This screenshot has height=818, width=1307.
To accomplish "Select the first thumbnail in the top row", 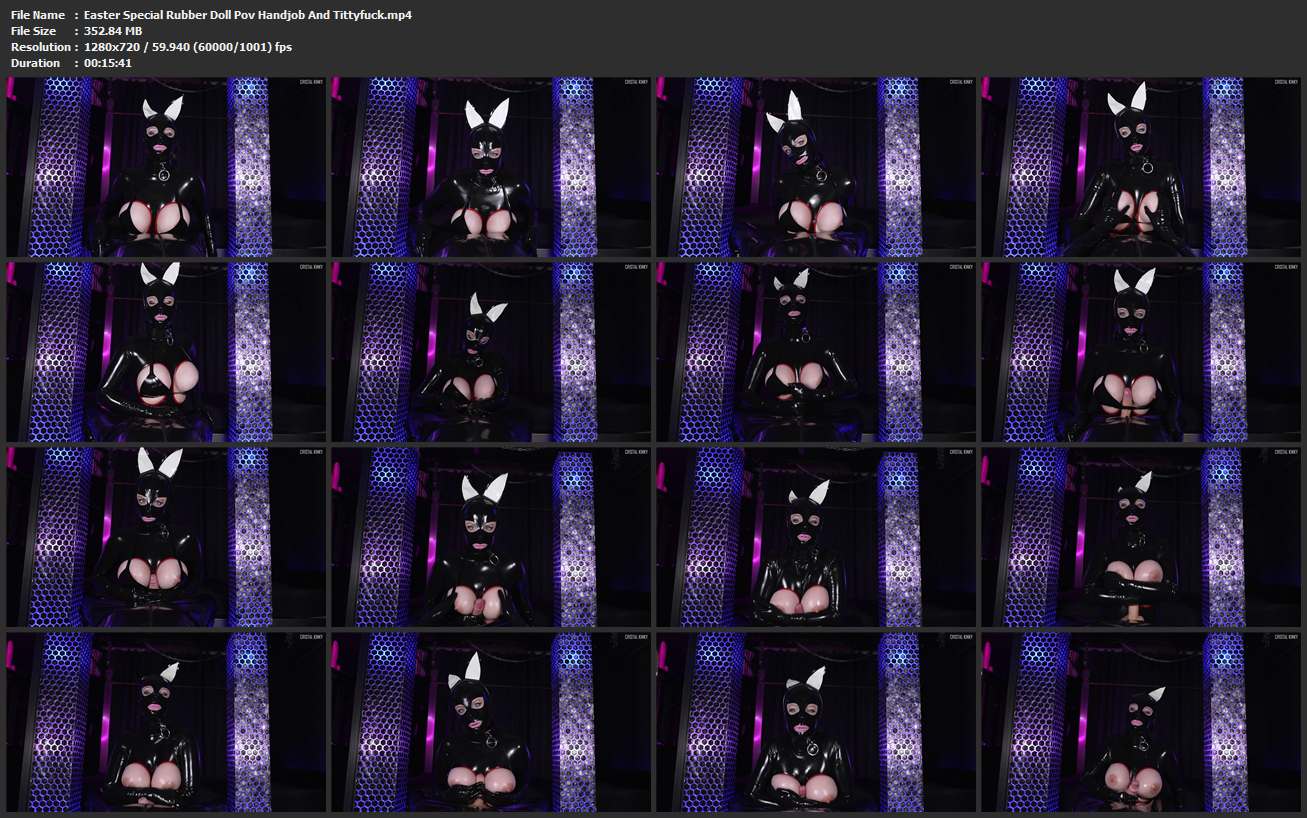I will point(166,167).
